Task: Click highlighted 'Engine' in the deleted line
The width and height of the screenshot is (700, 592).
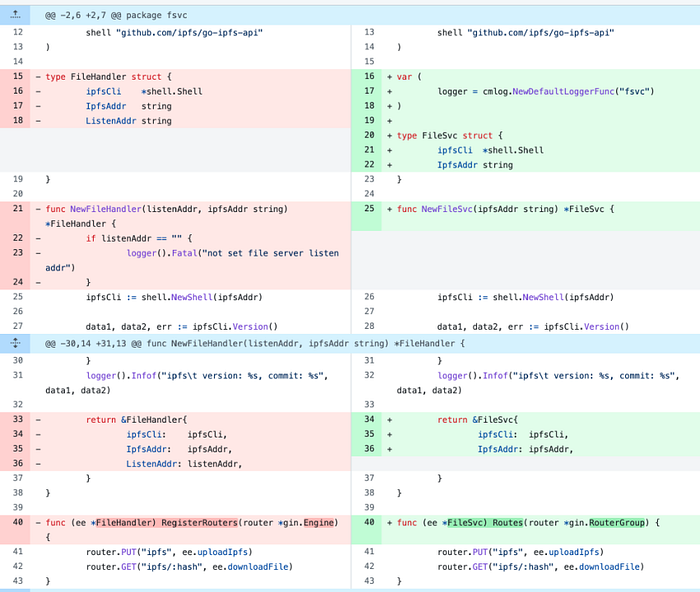Action: pos(319,523)
